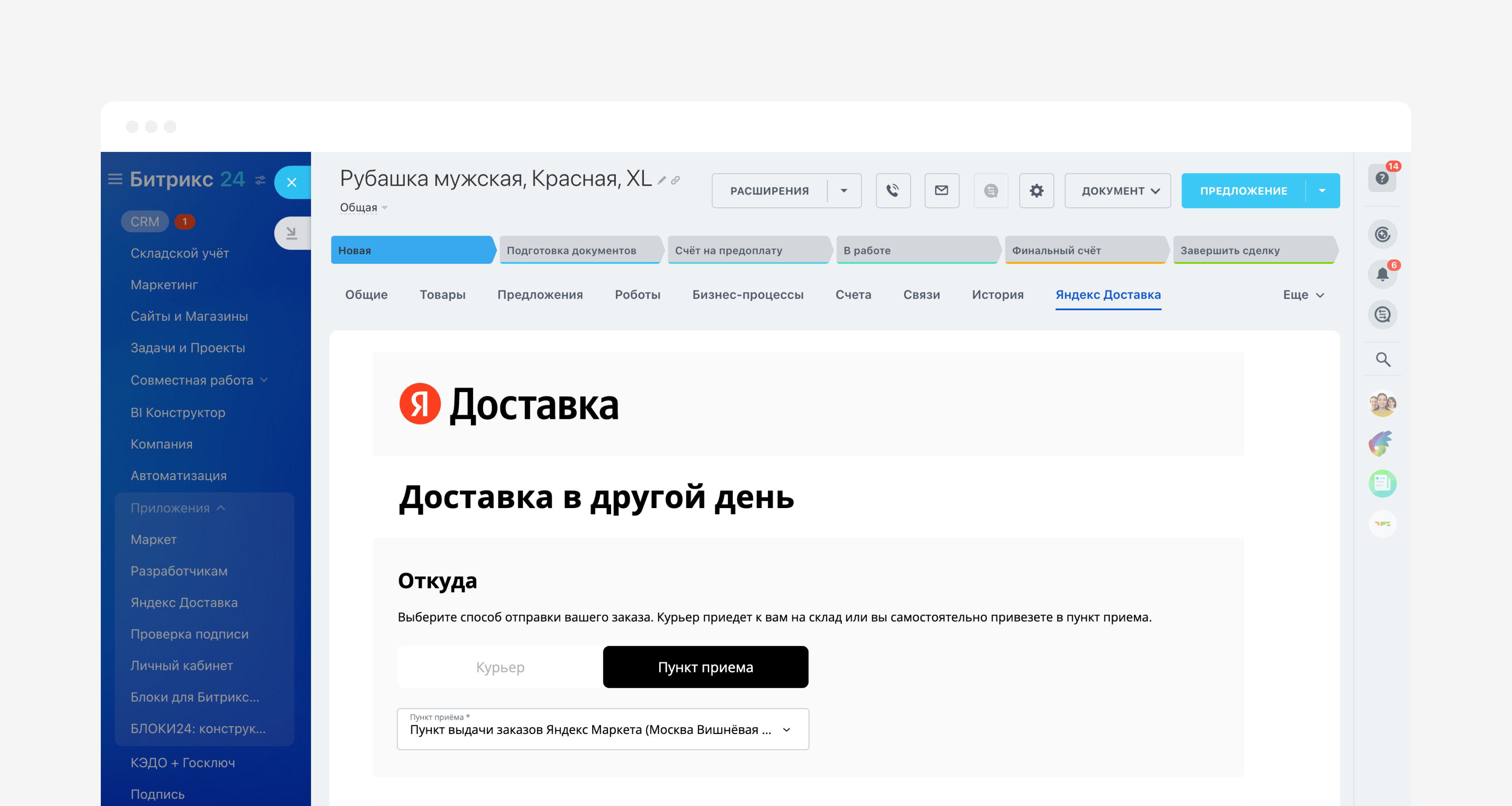Open the colorful feather CoPilot icon
The image size is (1512, 806).
[1381, 443]
